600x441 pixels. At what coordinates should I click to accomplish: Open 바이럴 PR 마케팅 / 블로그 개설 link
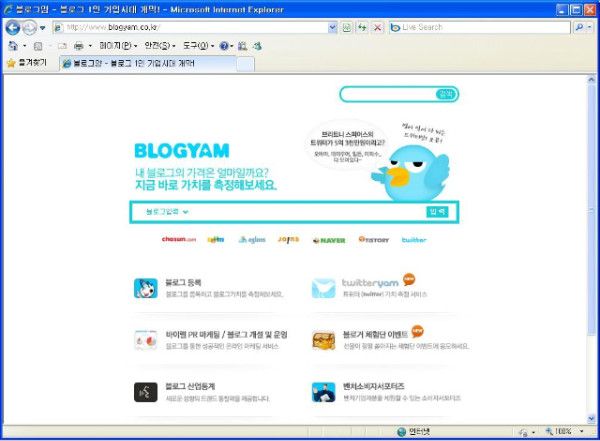227,335
